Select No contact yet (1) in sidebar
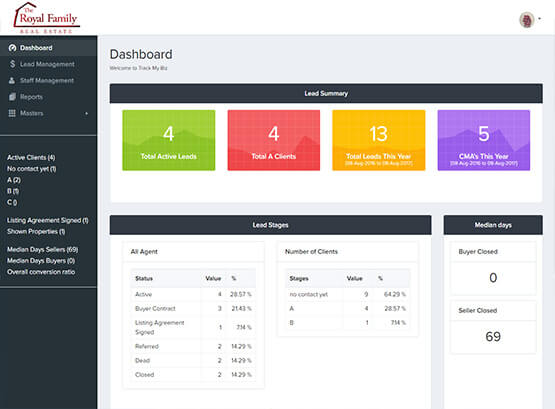Image resolution: width=555 pixels, height=409 pixels. click(x=32, y=169)
